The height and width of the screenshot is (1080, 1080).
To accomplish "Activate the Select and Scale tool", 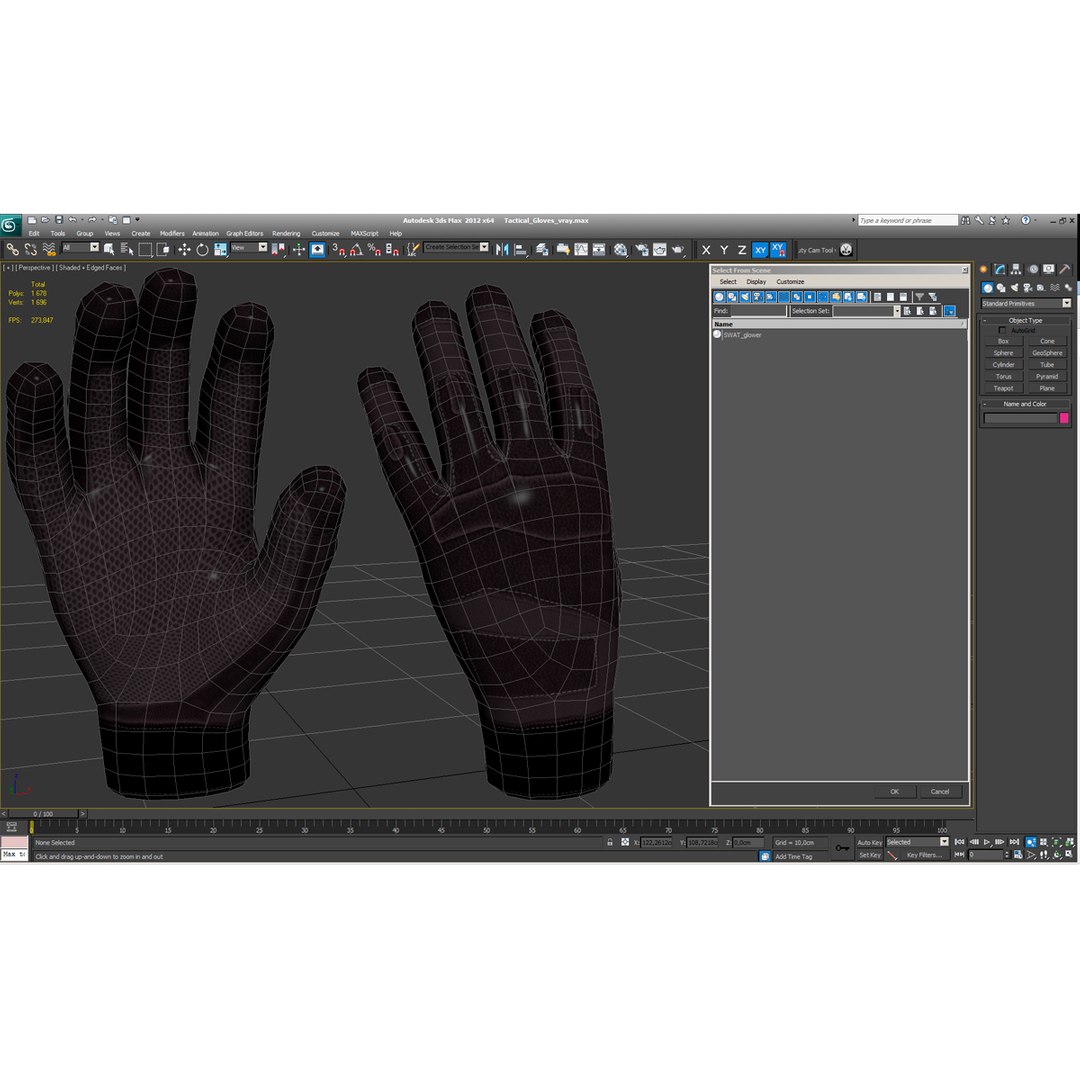I will point(220,249).
